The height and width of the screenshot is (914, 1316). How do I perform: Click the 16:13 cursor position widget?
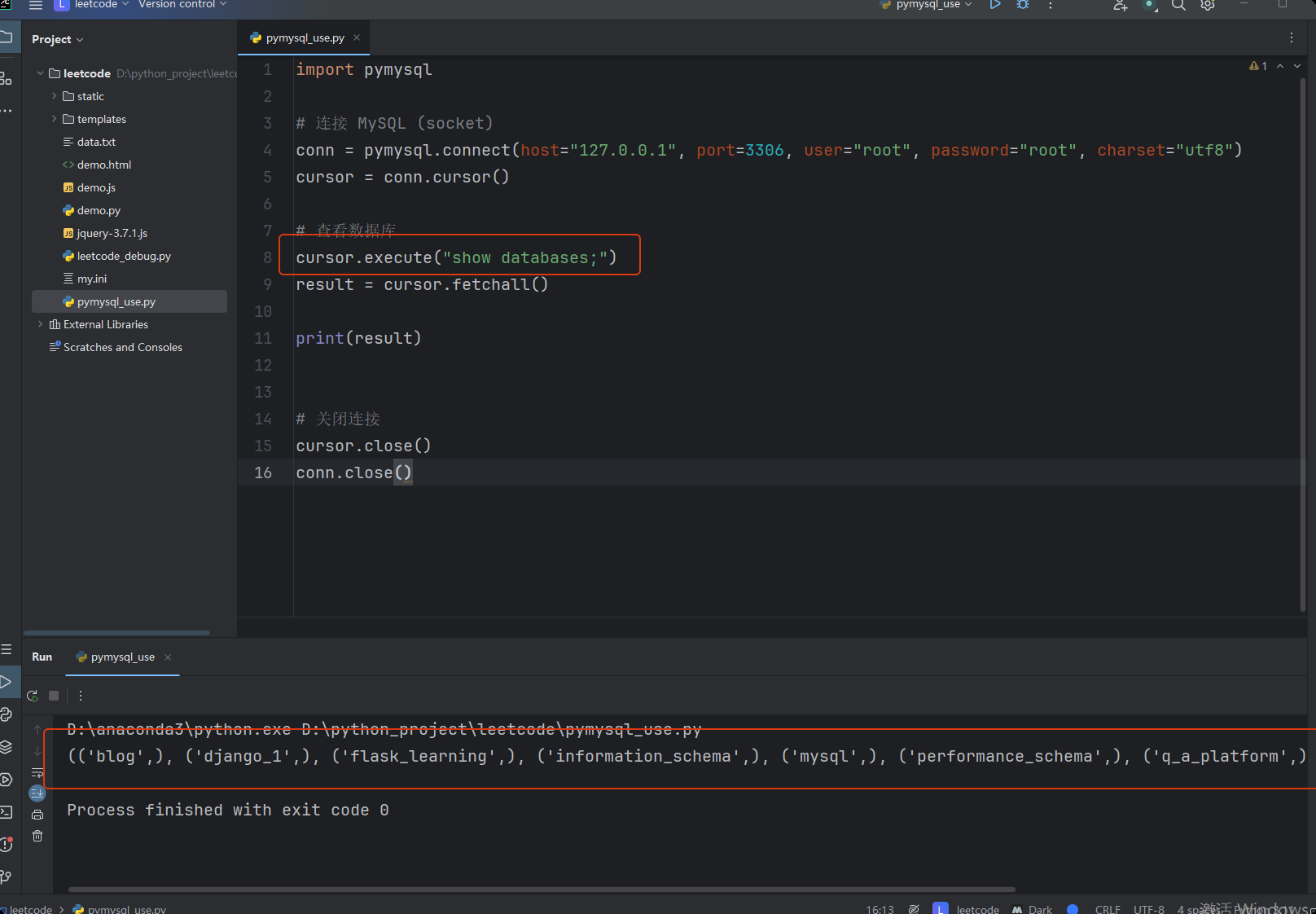880,909
